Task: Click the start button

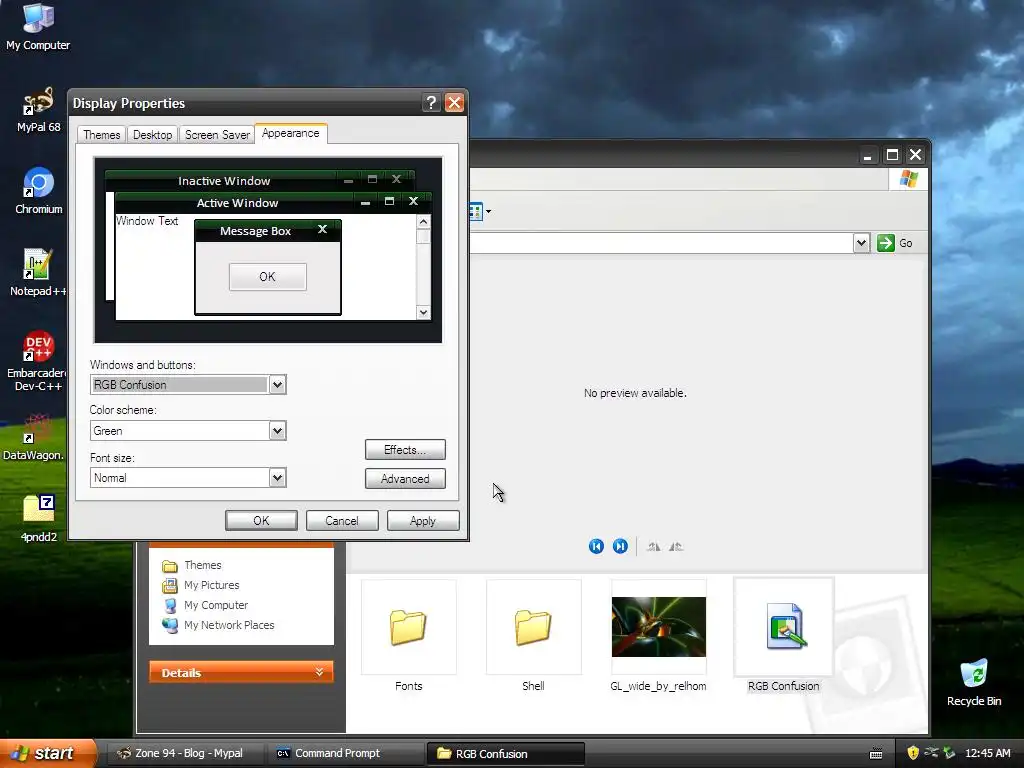Action: [x=48, y=753]
